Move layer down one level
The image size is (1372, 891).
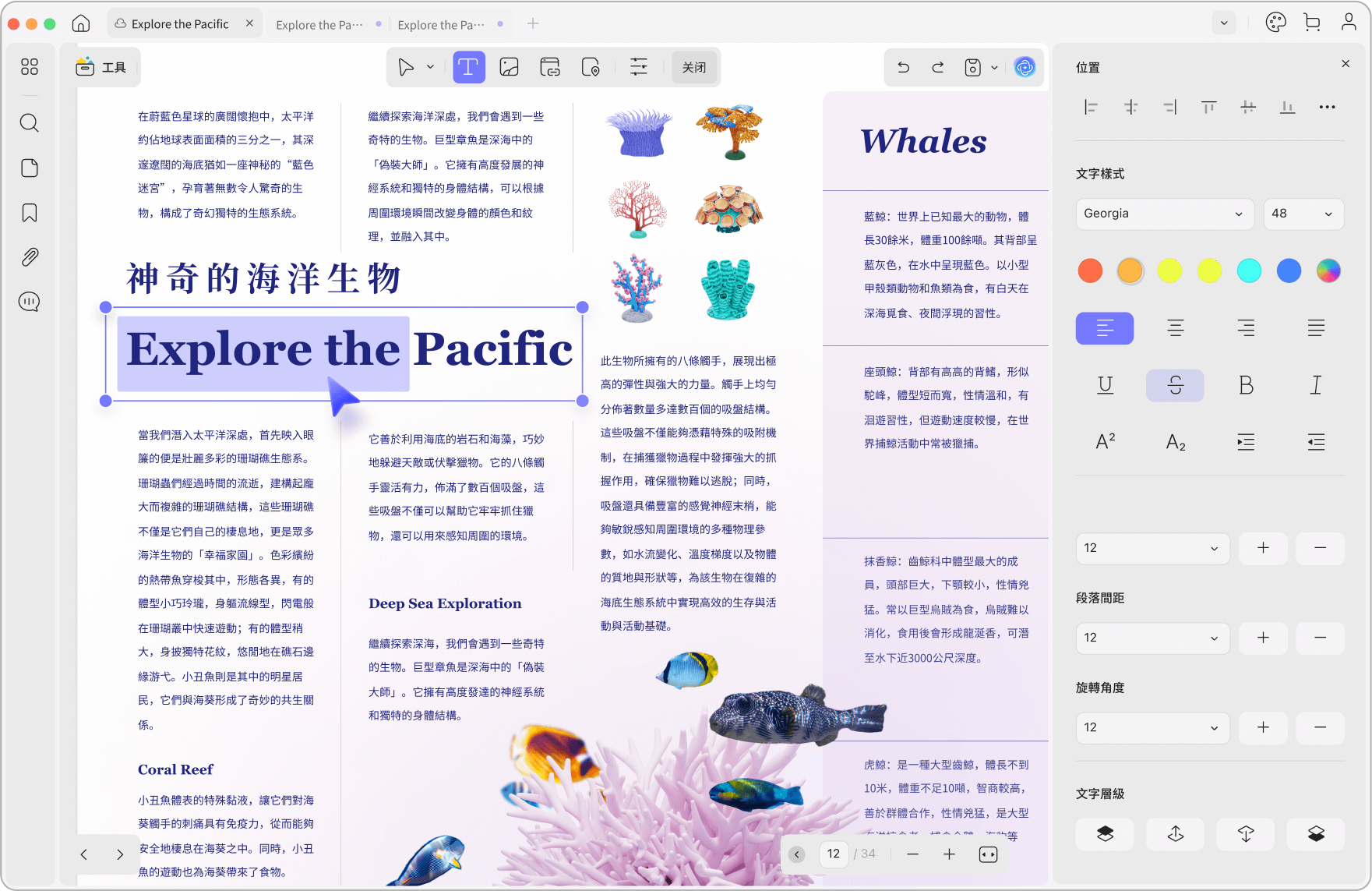(x=1246, y=834)
